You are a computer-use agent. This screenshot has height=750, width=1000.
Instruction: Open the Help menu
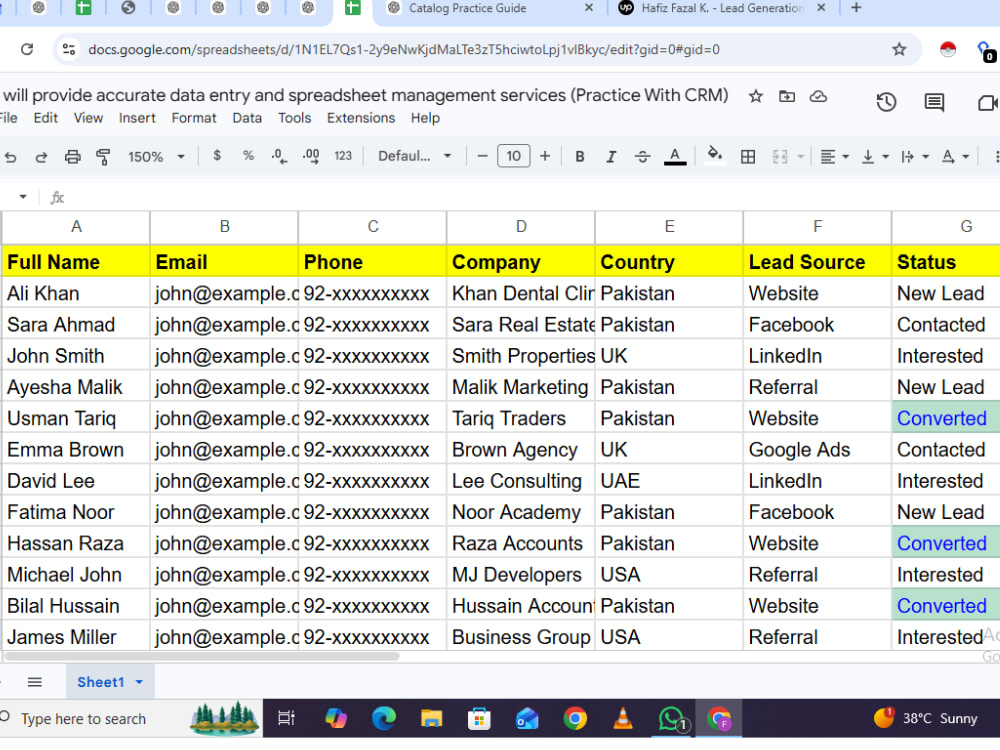pyautogui.click(x=425, y=118)
